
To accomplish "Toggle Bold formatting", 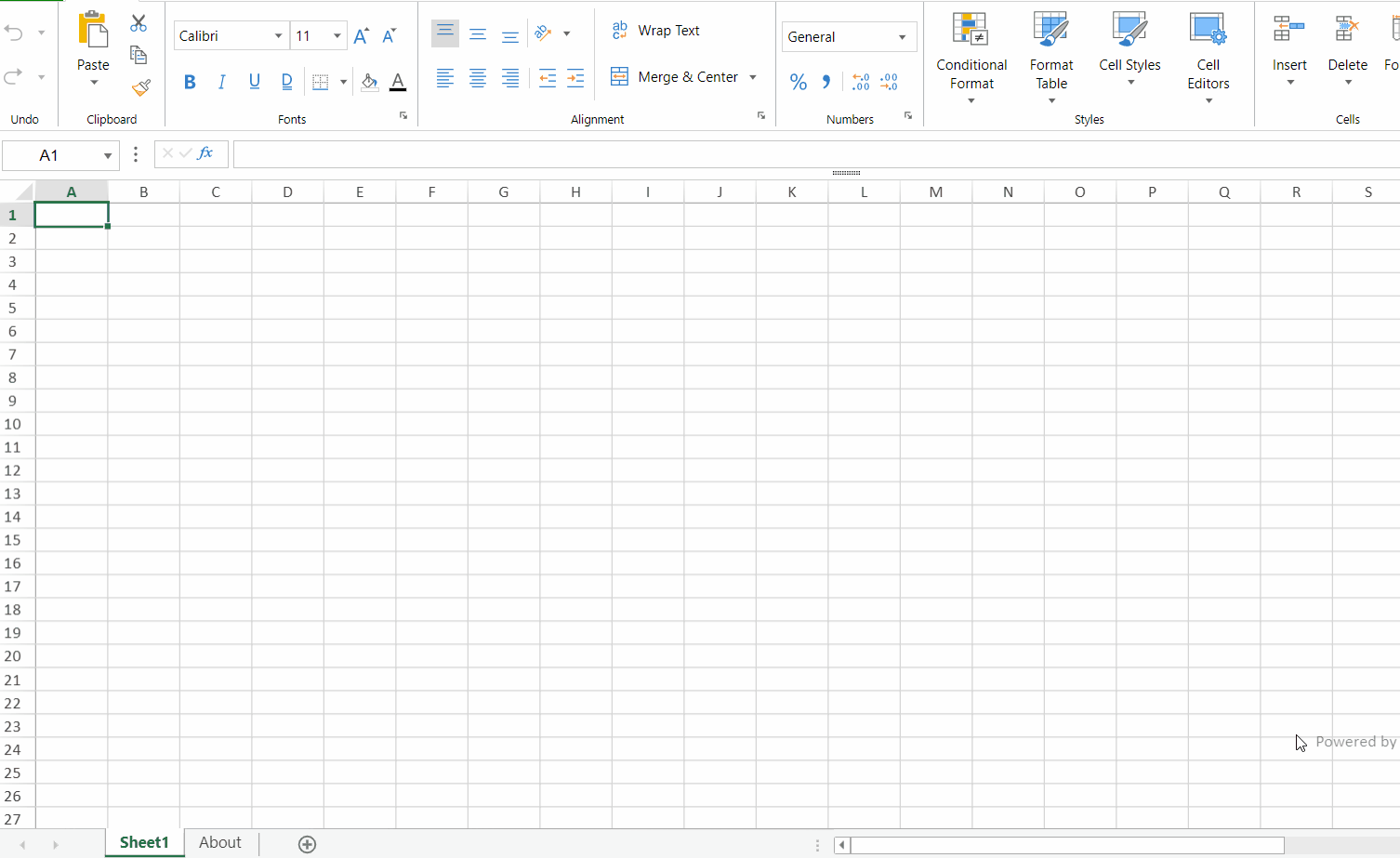I will [190, 82].
